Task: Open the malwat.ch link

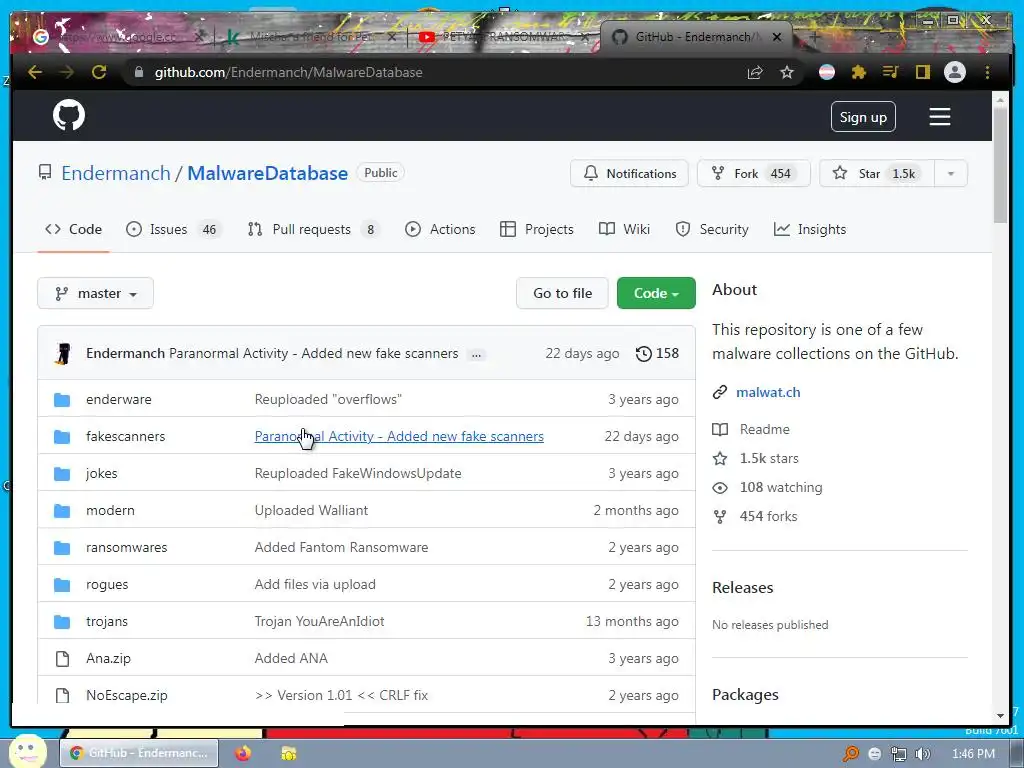Action: pyautogui.click(x=768, y=392)
